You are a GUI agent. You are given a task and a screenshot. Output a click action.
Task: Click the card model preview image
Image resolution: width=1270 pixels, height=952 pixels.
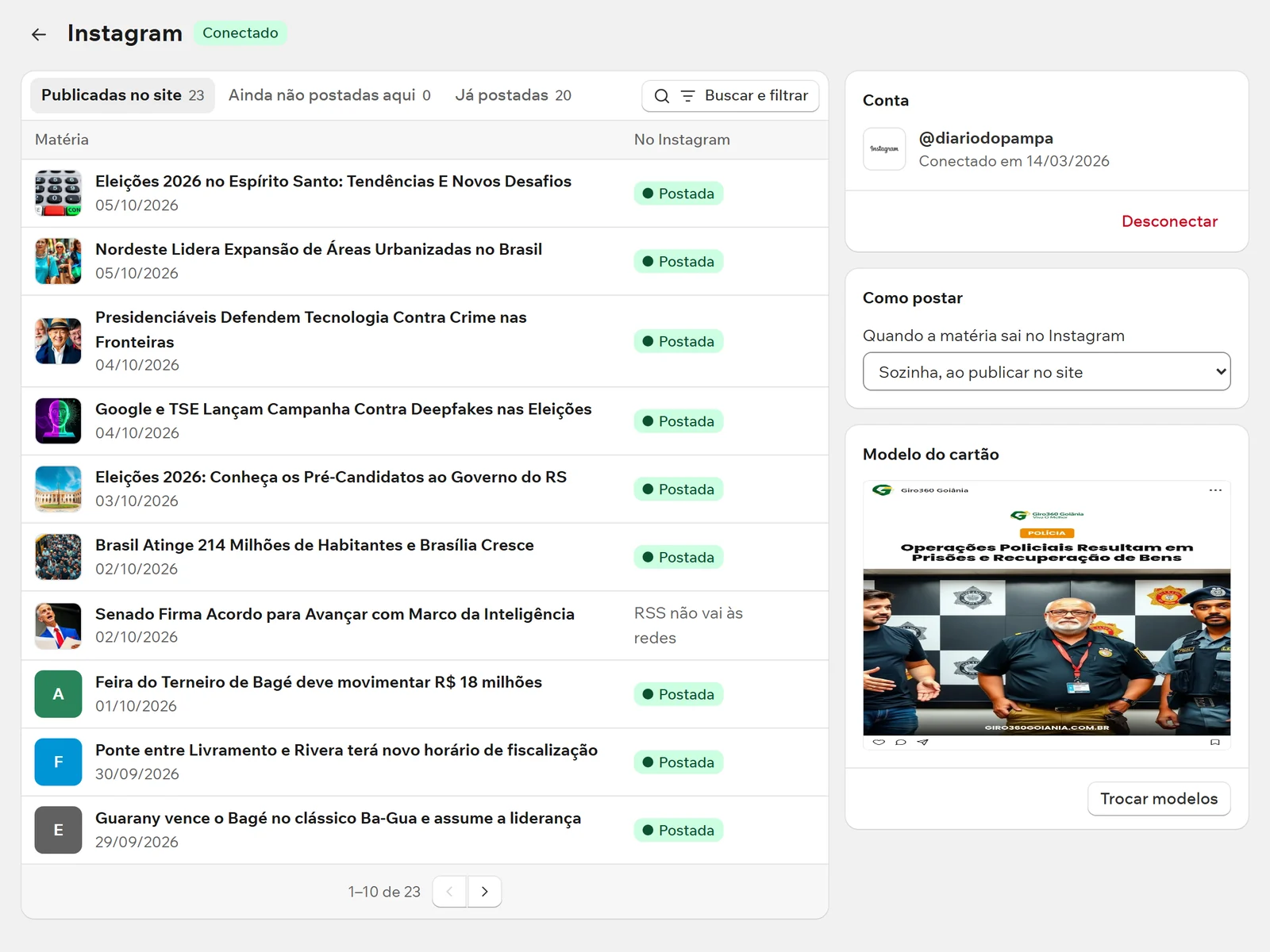(1046, 615)
